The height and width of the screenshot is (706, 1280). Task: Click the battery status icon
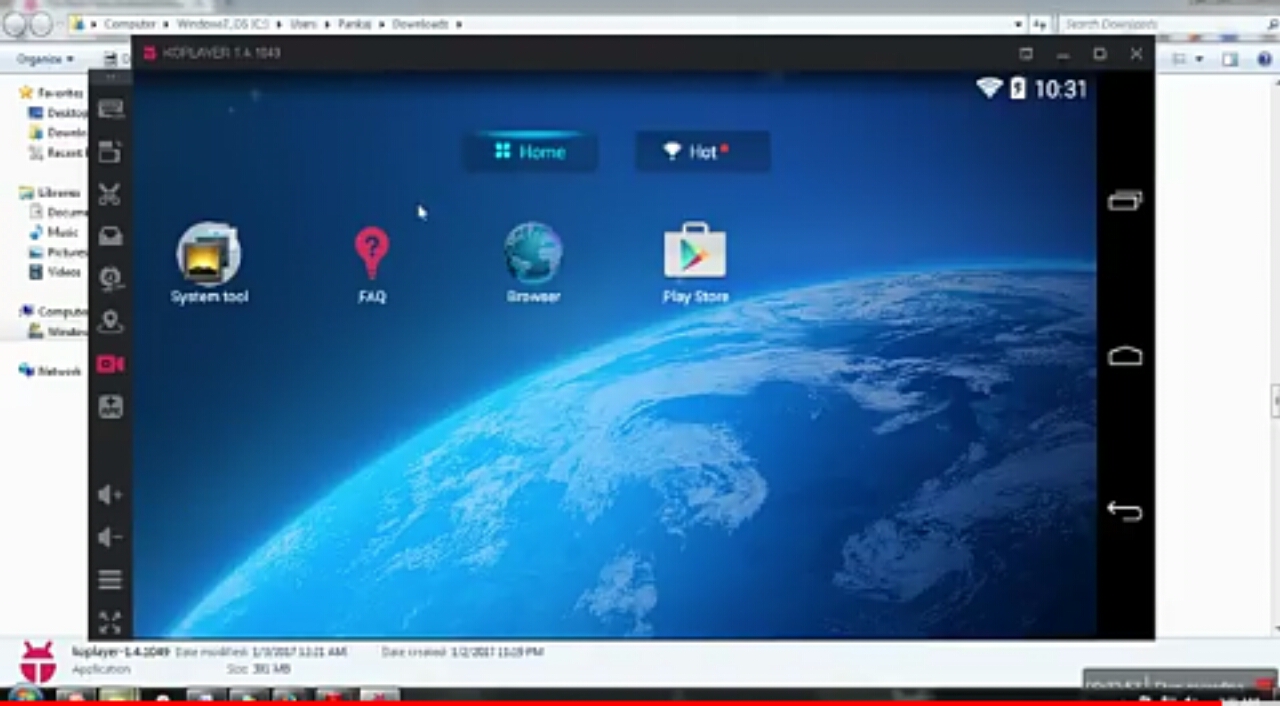pos(1017,88)
